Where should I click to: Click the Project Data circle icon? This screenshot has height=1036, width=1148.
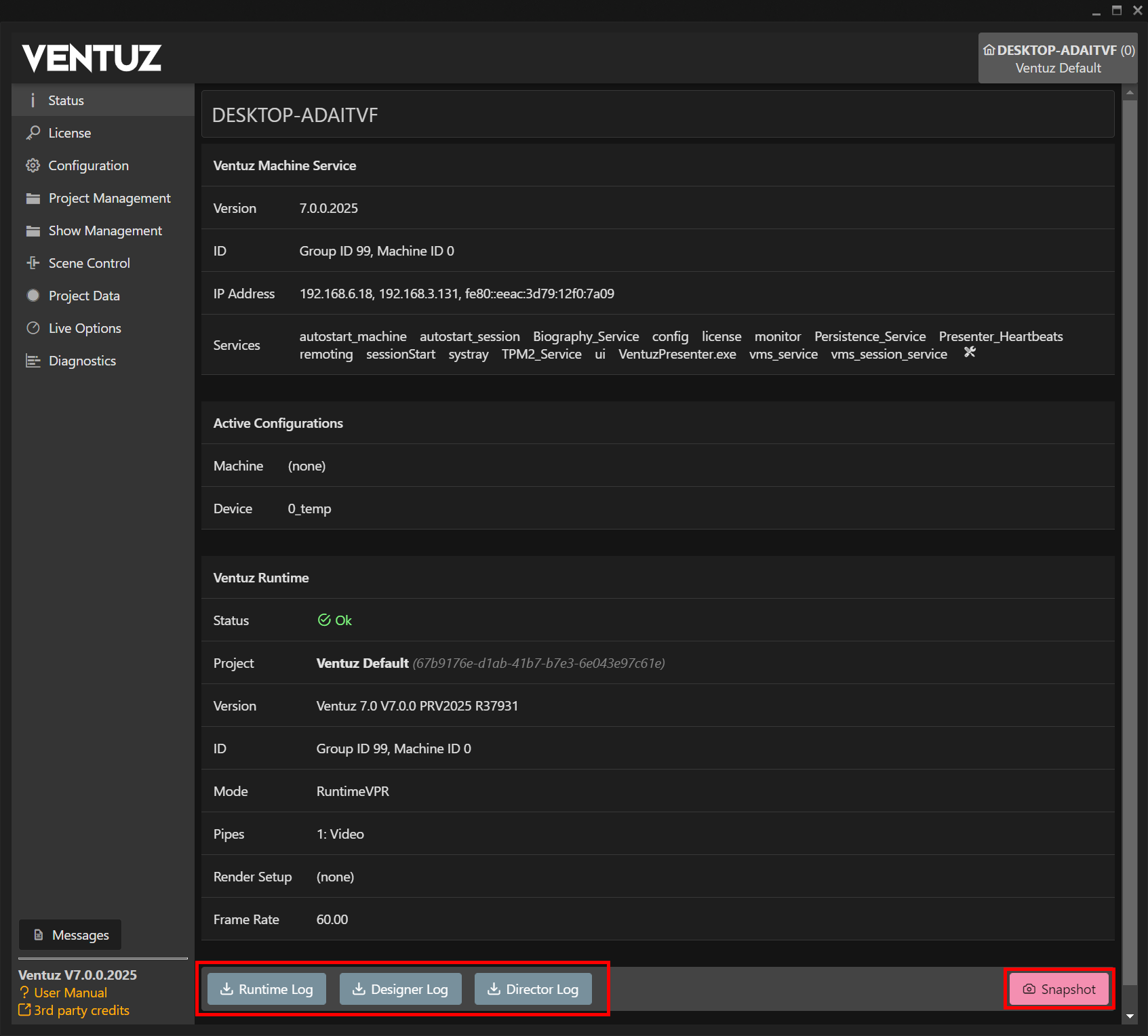(33, 296)
